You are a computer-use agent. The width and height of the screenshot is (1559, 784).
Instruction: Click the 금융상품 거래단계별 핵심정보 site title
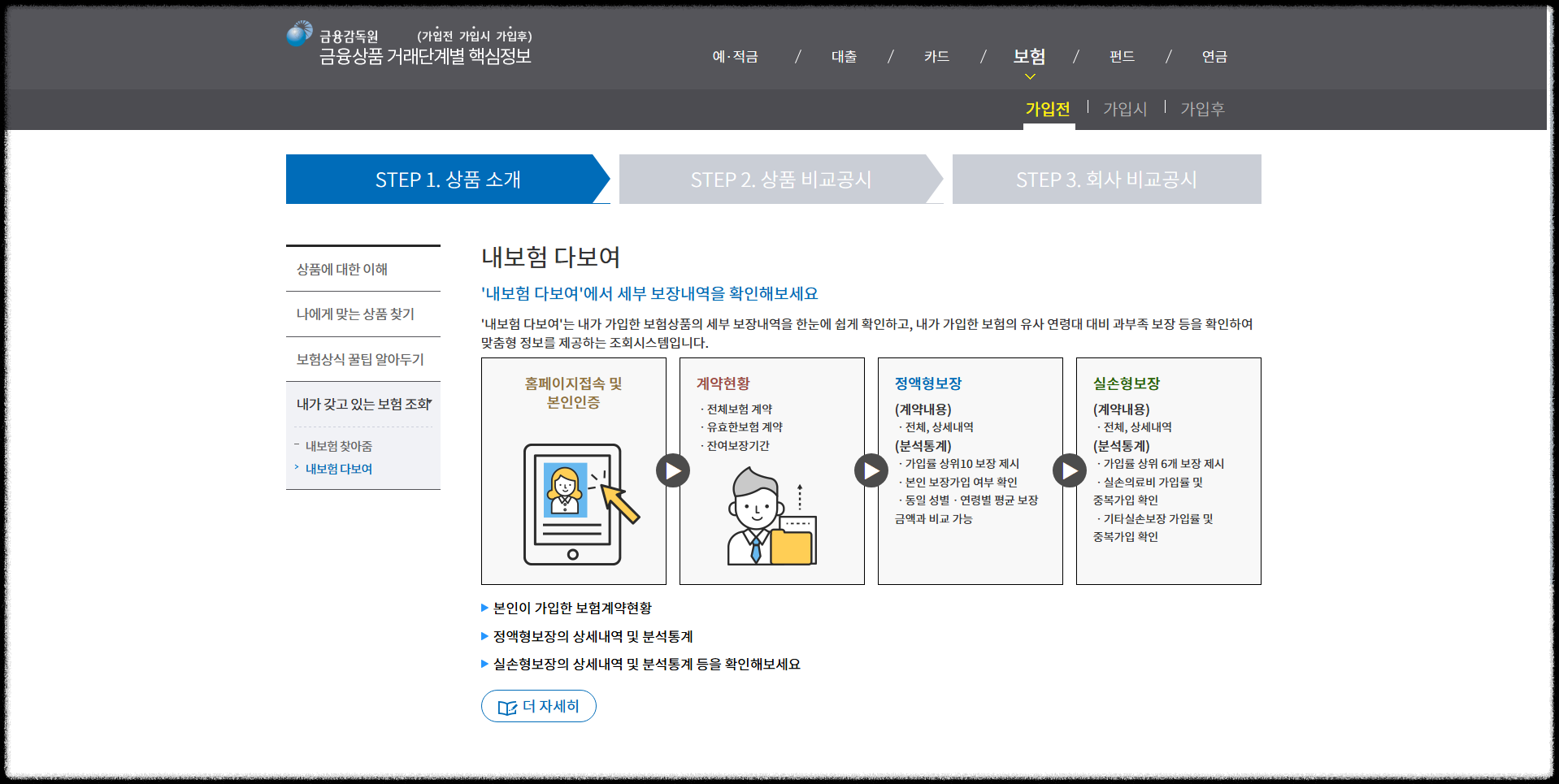[425, 56]
